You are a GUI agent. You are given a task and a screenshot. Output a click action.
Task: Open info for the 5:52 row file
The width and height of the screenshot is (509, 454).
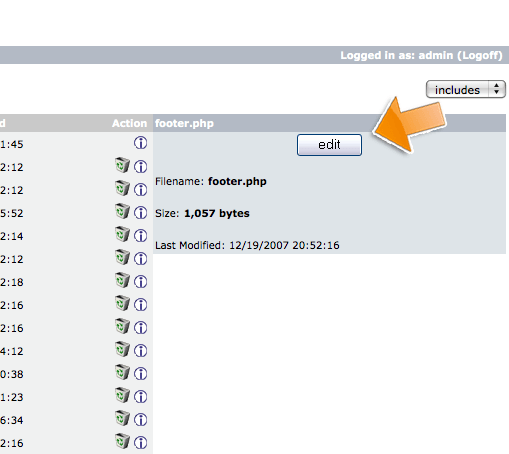click(140, 212)
